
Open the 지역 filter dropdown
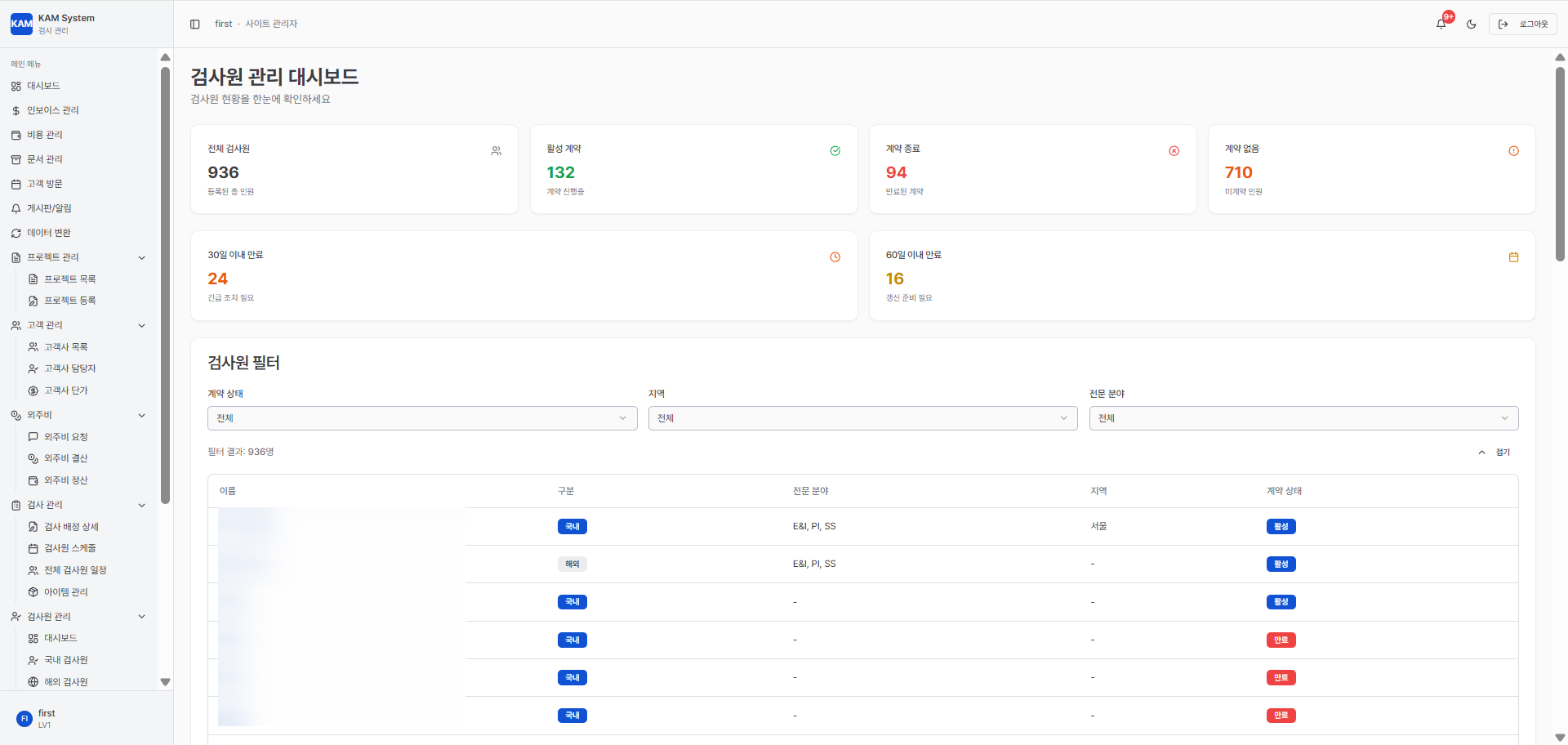862,418
